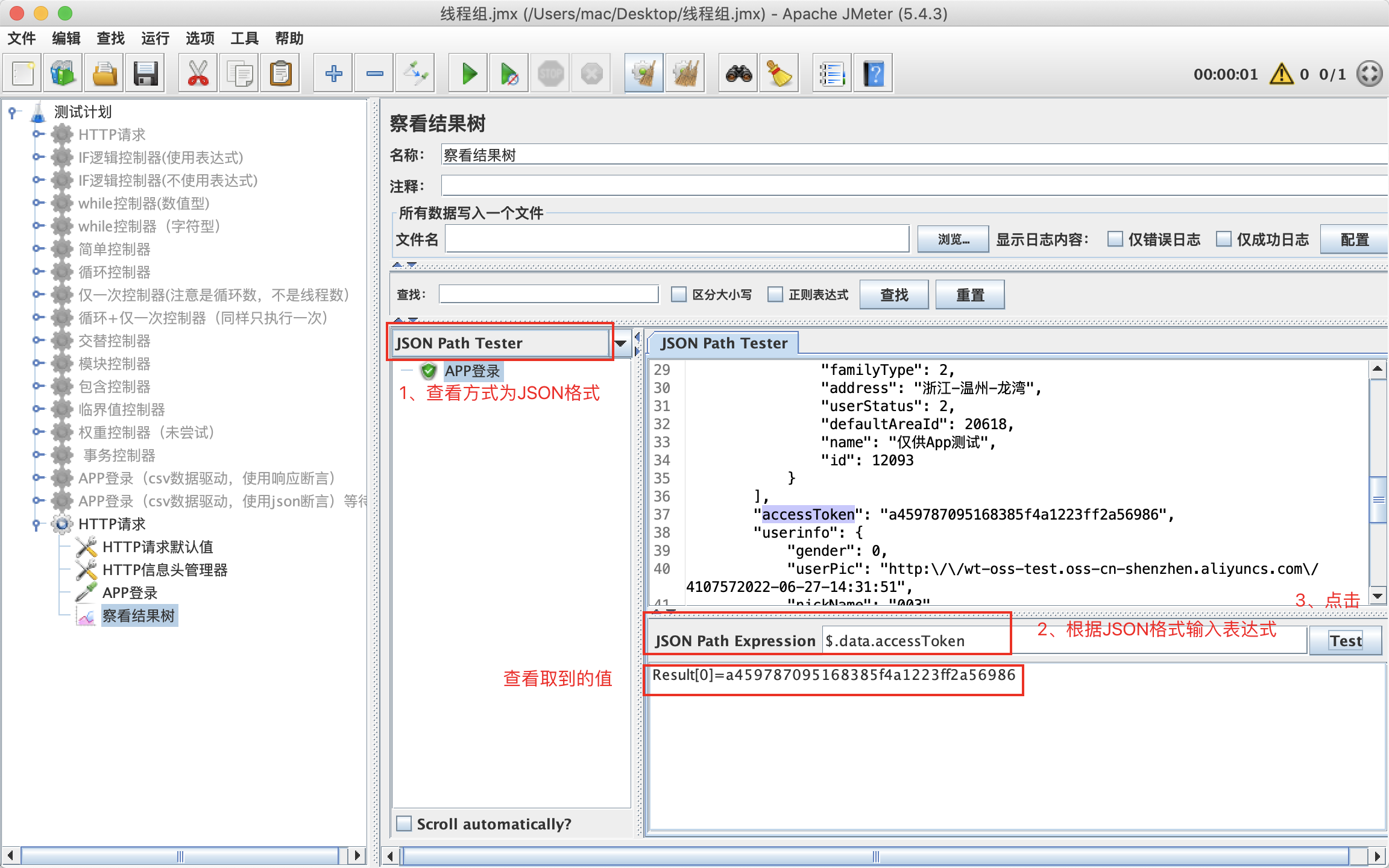Image resolution: width=1389 pixels, height=868 pixels.
Task: Open the 工具 menu
Action: point(245,38)
